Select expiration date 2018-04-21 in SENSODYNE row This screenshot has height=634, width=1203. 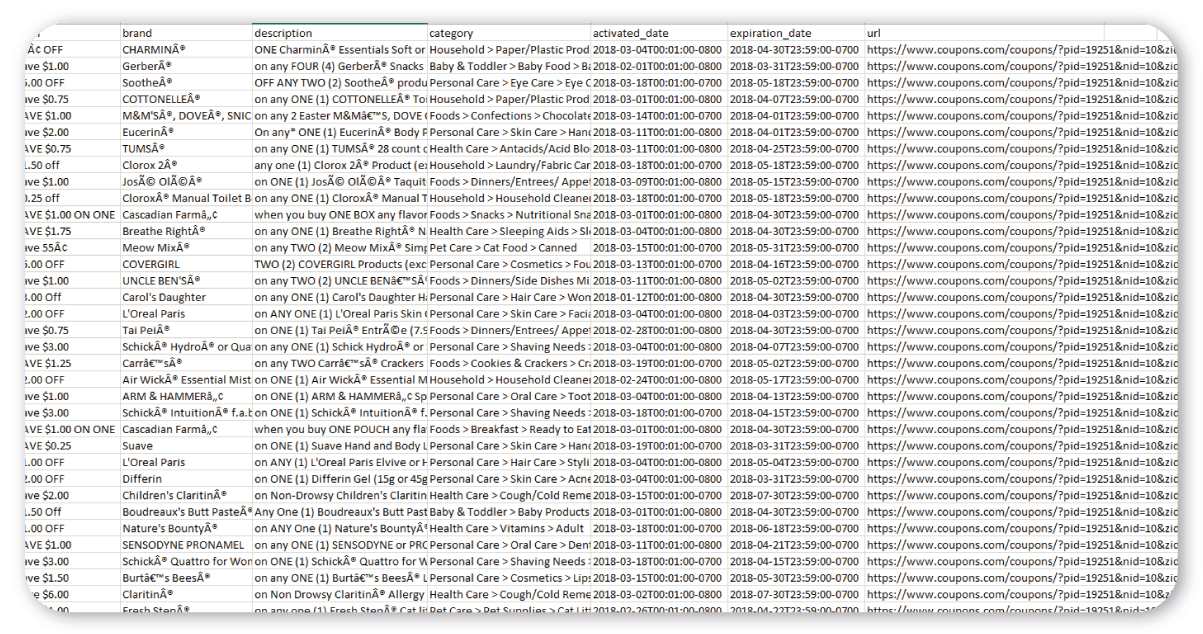796,545
